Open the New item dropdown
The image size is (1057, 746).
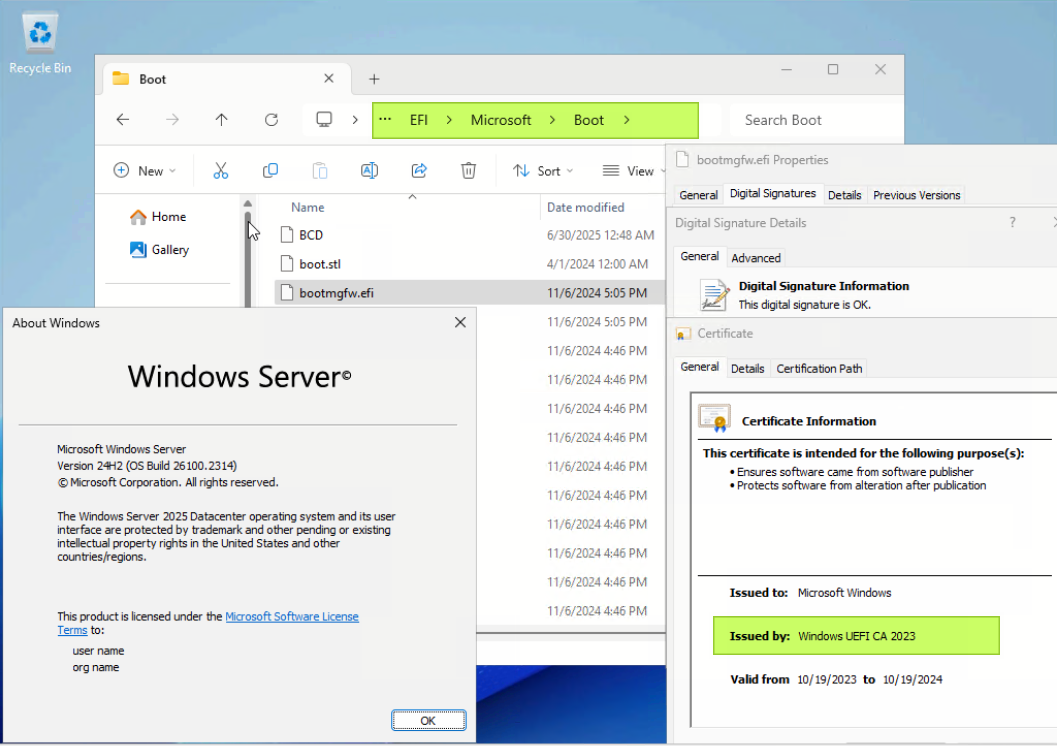click(145, 171)
